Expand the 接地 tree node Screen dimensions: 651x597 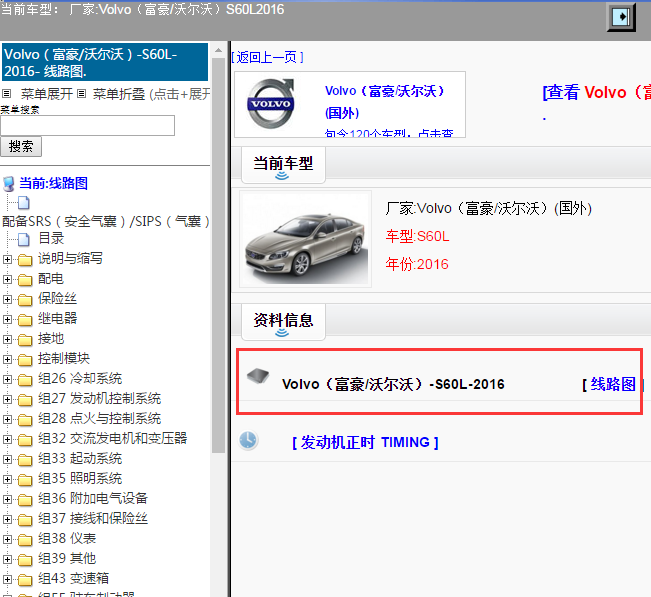7,339
